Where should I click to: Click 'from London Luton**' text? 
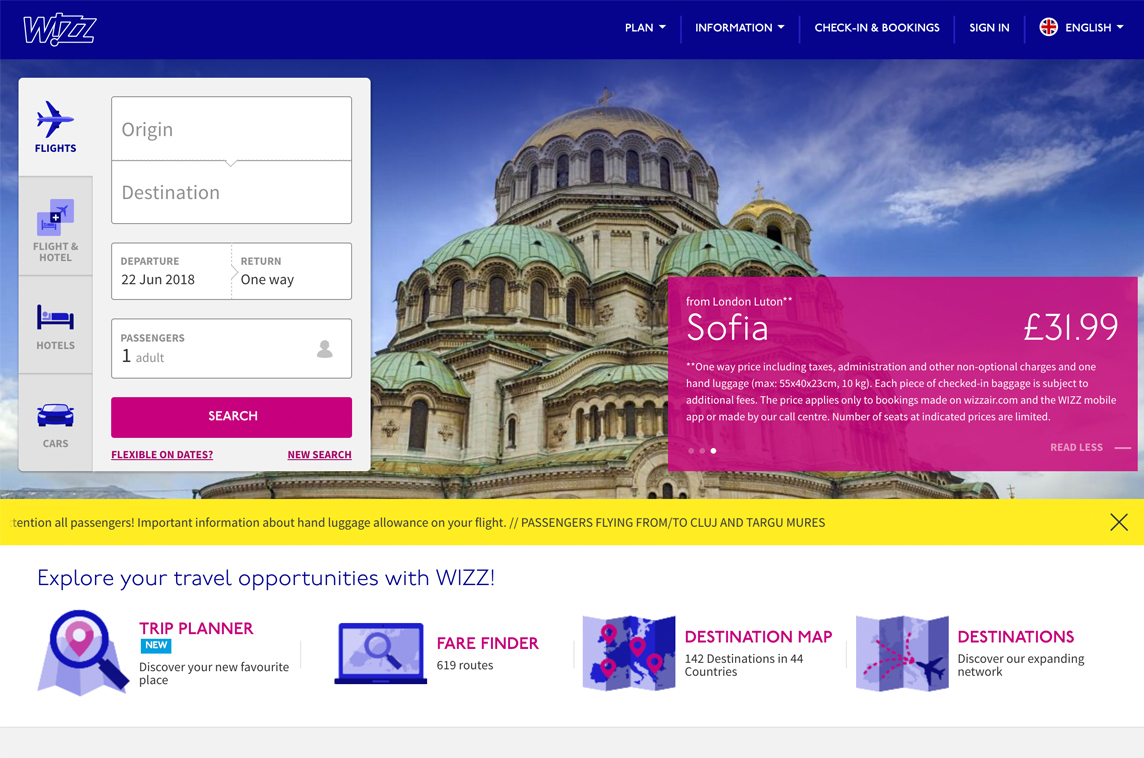click(x=738, y=301)
